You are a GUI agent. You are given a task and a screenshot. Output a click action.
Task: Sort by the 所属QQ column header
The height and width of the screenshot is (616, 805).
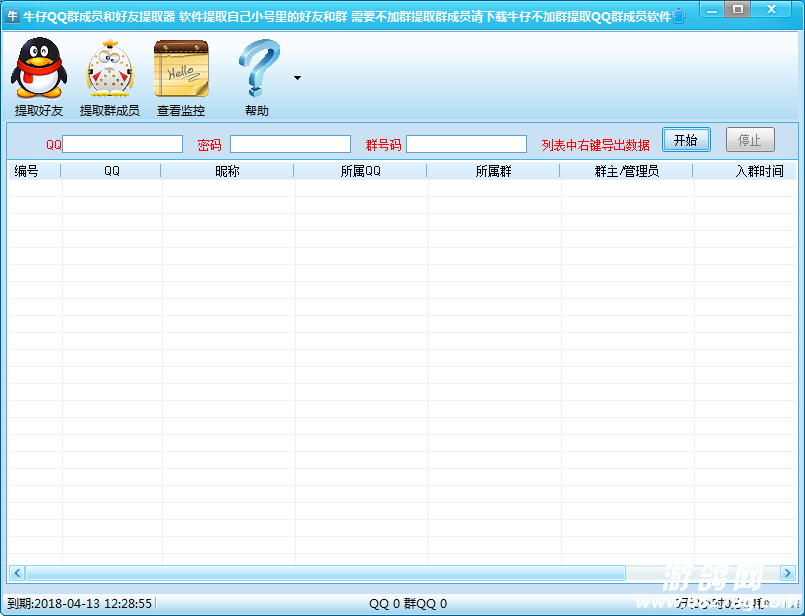tap(360, 171)
